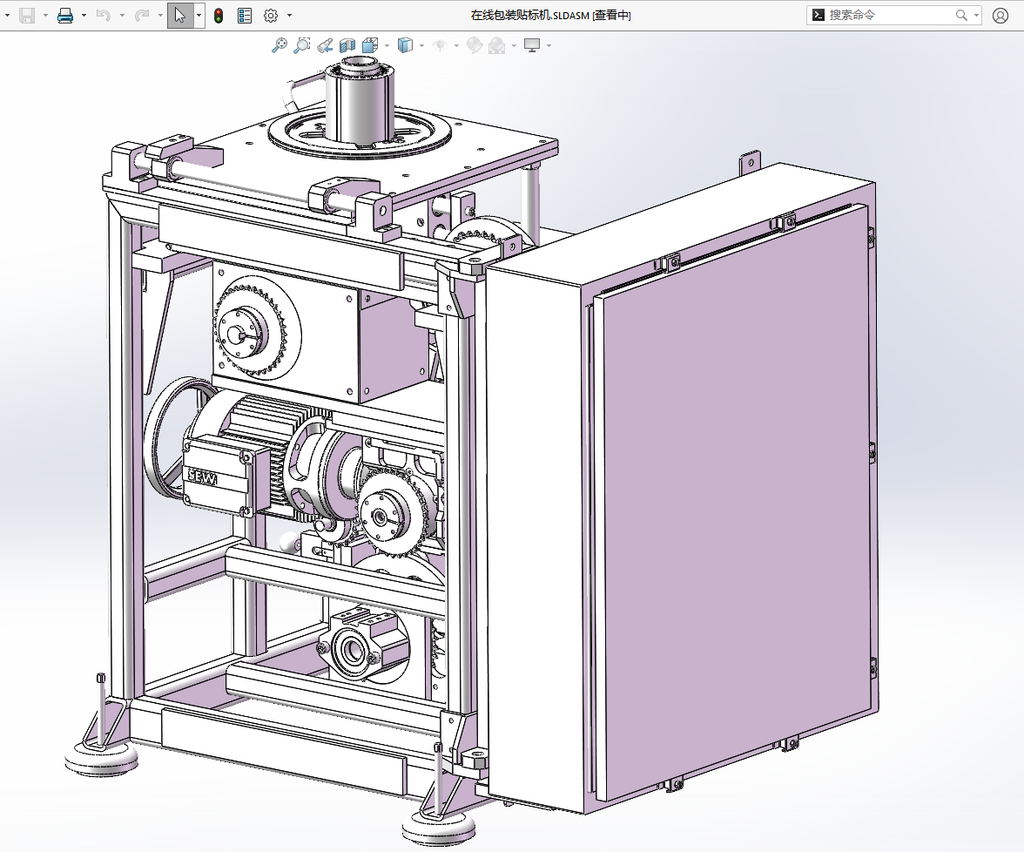Expand the Options gear dropdown arrow
This screenshot has height=852, width=1024.
289,15
